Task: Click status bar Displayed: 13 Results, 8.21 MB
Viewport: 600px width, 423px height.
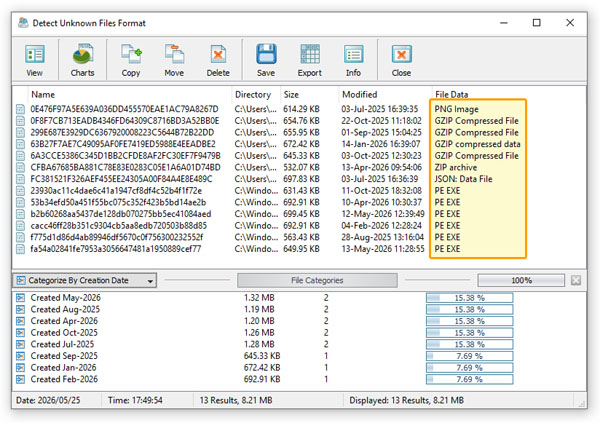Action: [x=406, y=401]
